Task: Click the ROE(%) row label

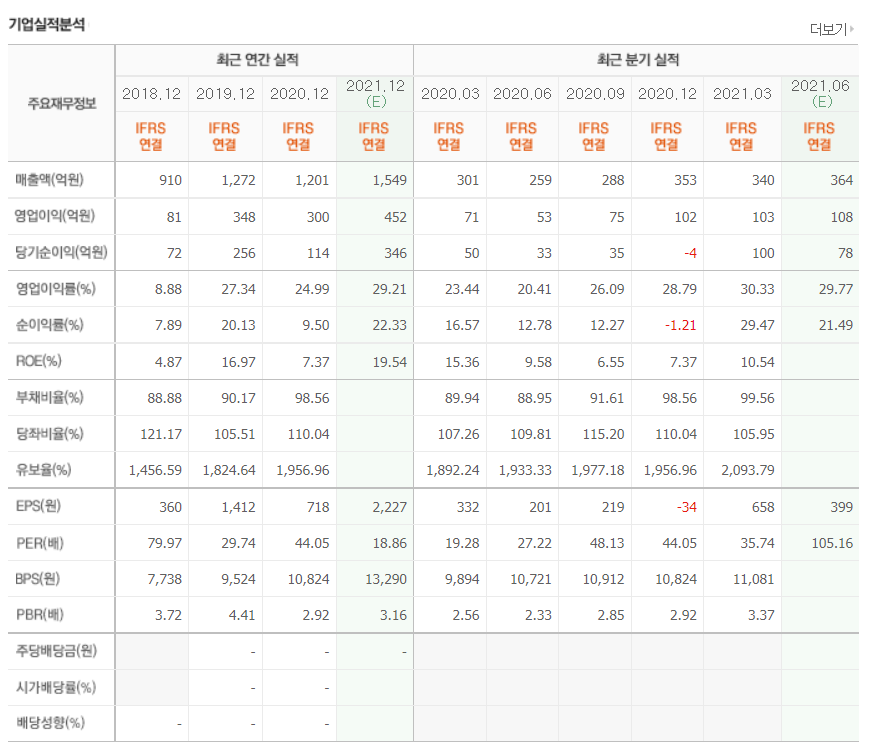Action: coord(38,361)
